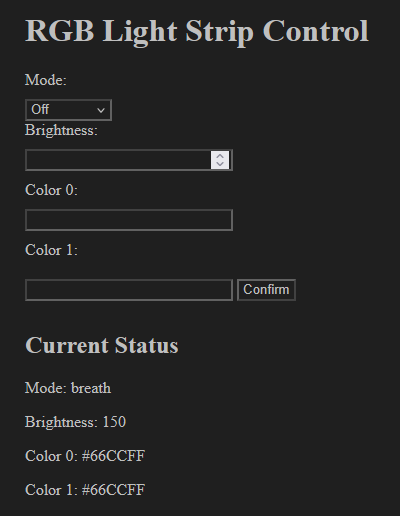Click the word breath in status
Viewport: 400px width, 516px height.
[x=91, y=388]
